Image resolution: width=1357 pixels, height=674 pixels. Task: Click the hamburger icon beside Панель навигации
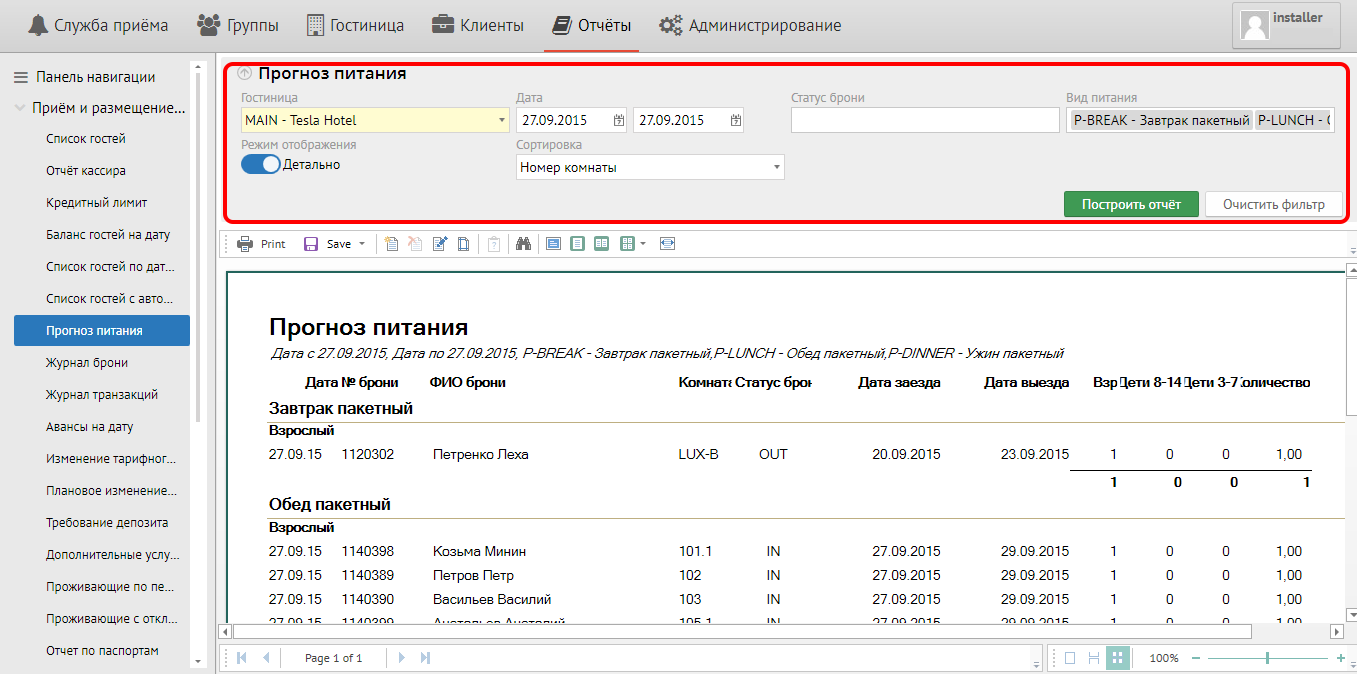tap(20, 77)
